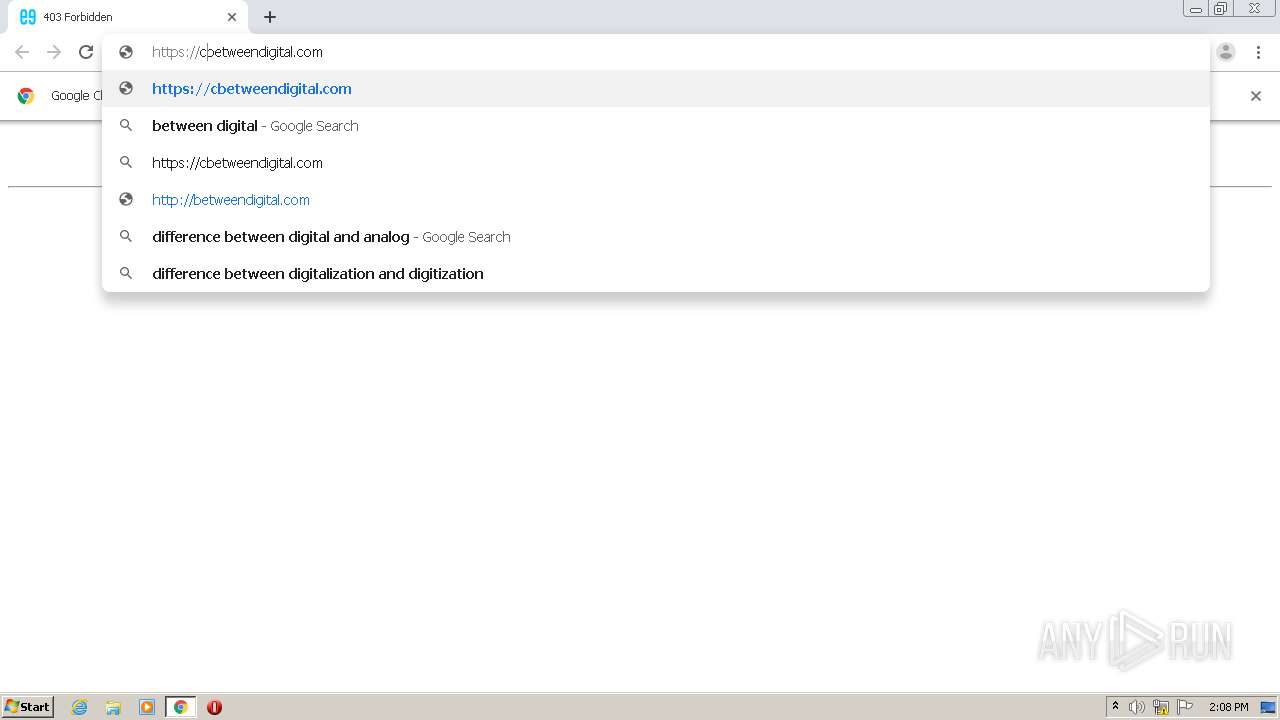Close the 403 Forbidden tab

click(232, 17)
